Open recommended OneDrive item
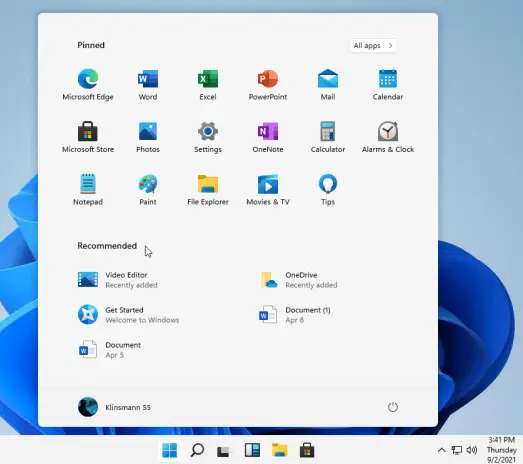This screenshot has width=523, height=464. pos(299,280)
